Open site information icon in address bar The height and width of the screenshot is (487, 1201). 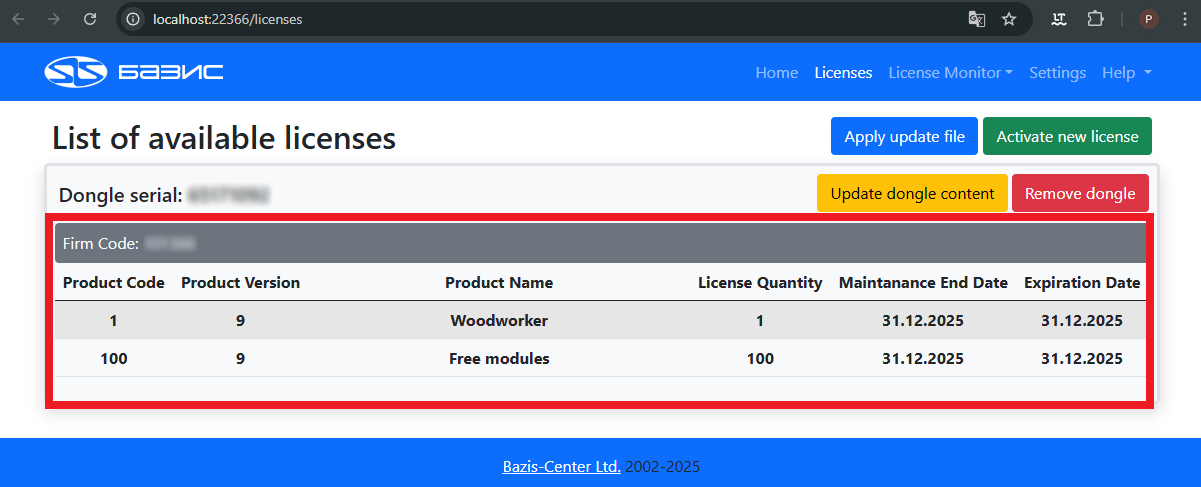(x=133, y=19)
